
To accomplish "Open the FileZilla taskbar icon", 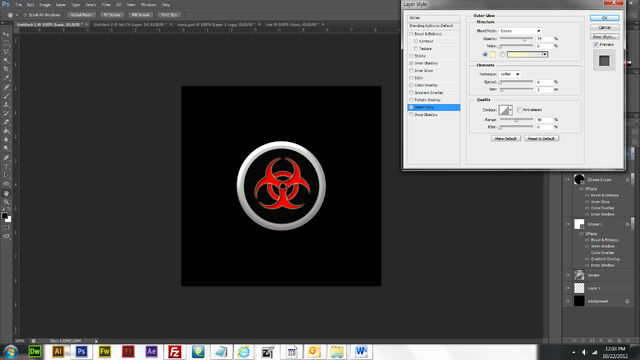I will coord(175,351).
